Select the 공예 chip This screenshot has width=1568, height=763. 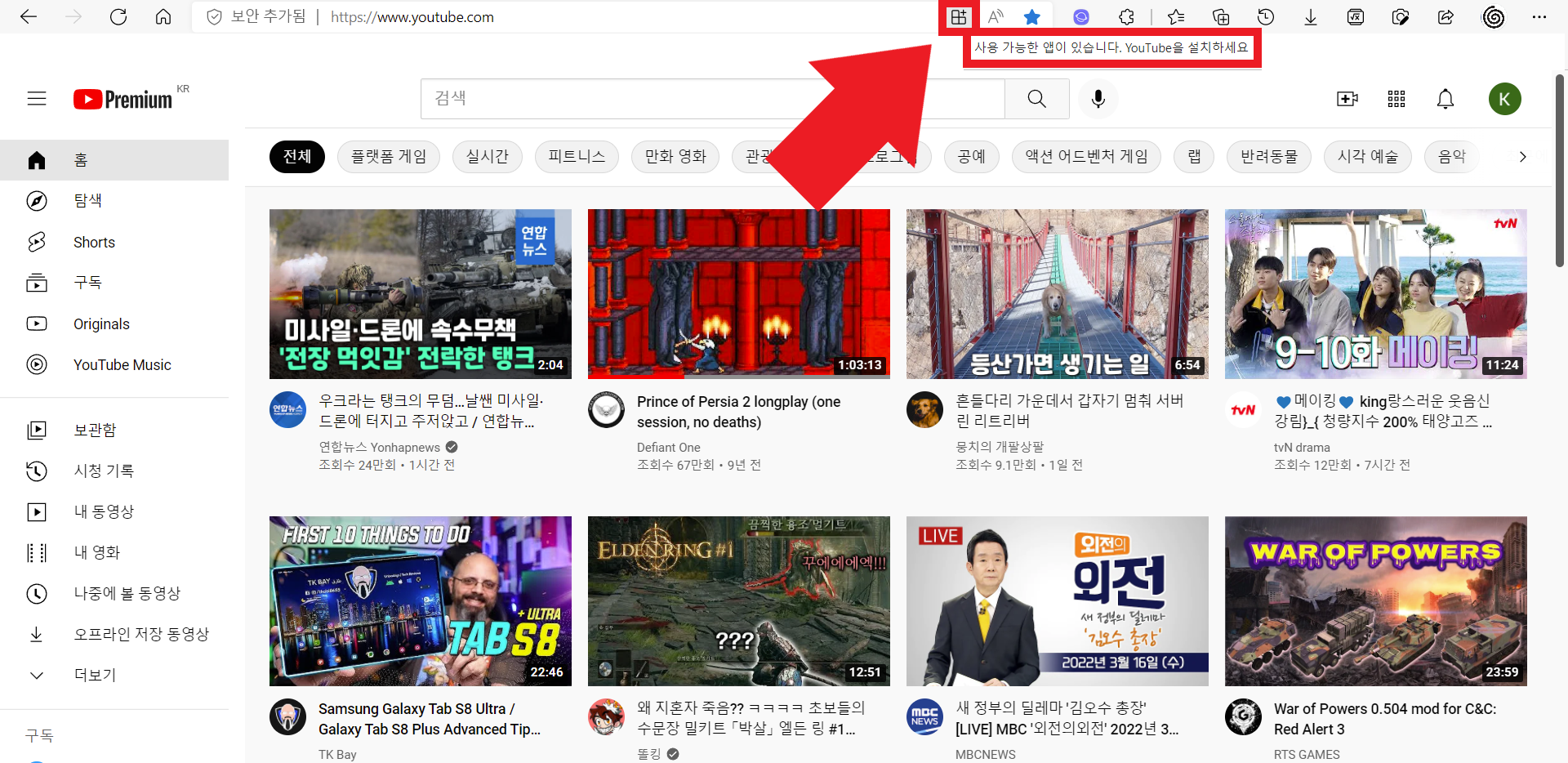coord(972,157)
